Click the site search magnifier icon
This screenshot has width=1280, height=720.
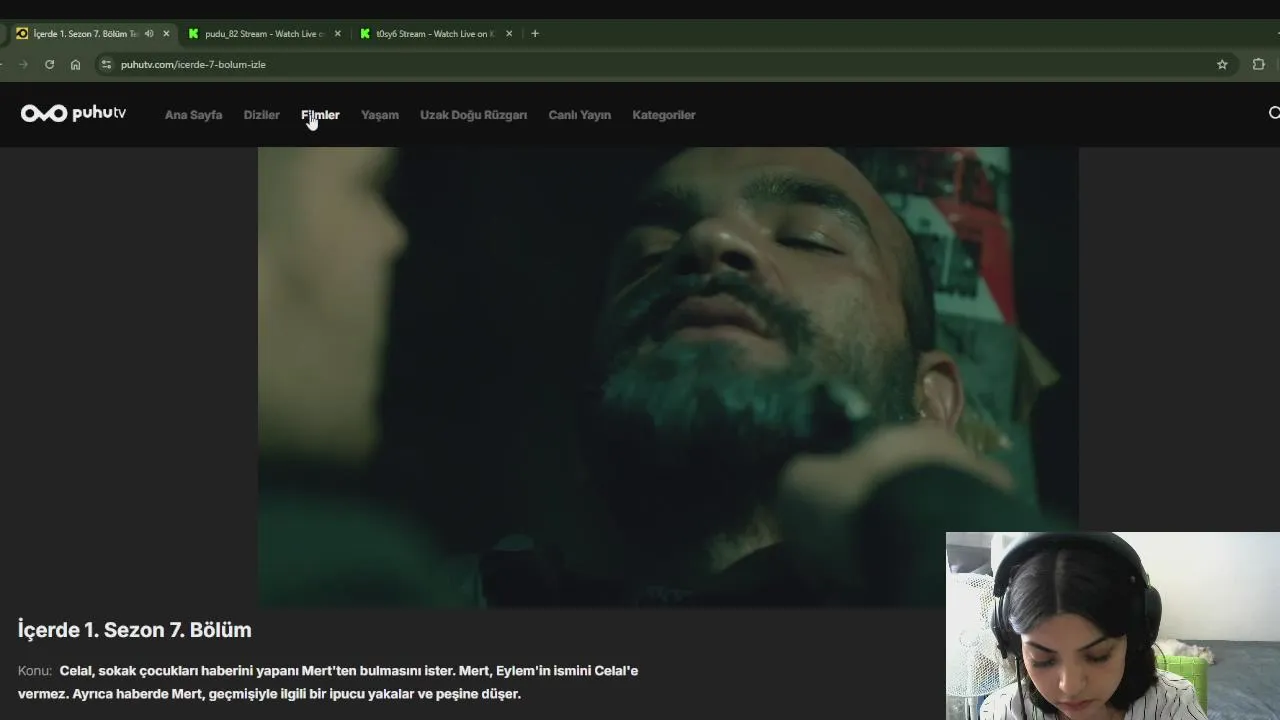1274,113
